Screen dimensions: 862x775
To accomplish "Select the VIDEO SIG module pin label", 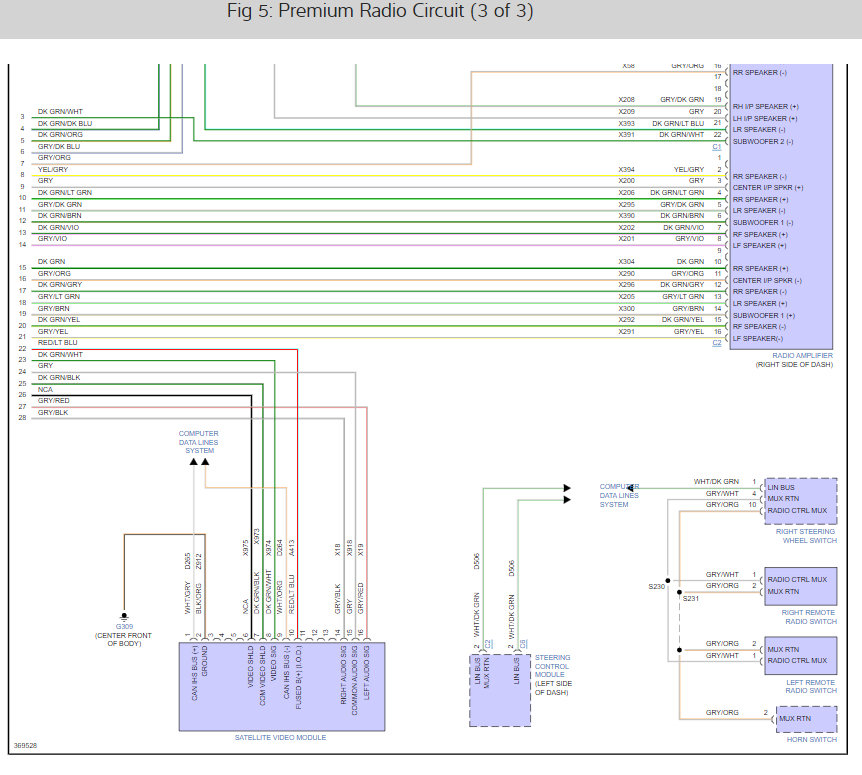I will point(274,663).
